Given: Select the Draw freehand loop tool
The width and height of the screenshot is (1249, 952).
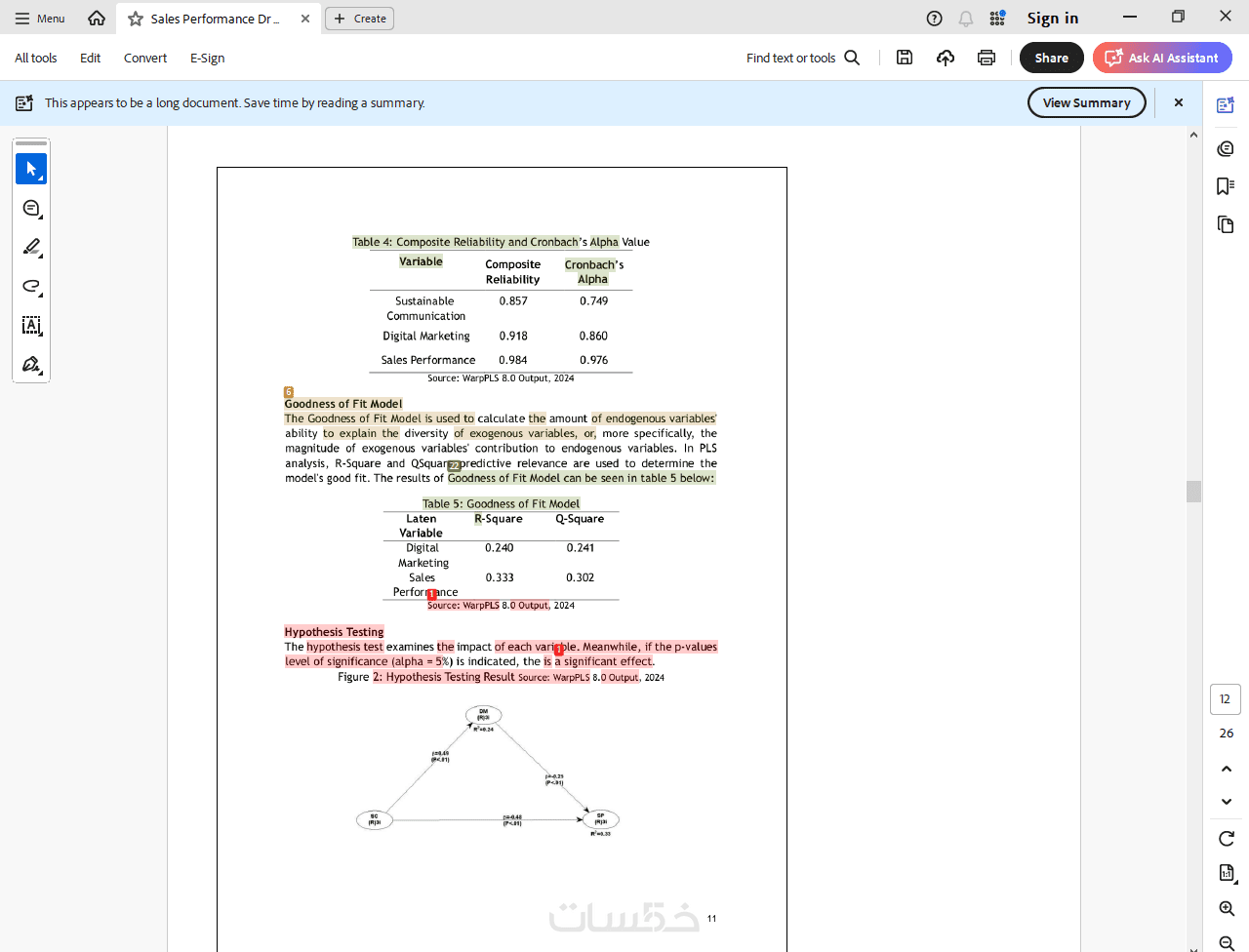Looking at the screenshot, I should 31,286.
